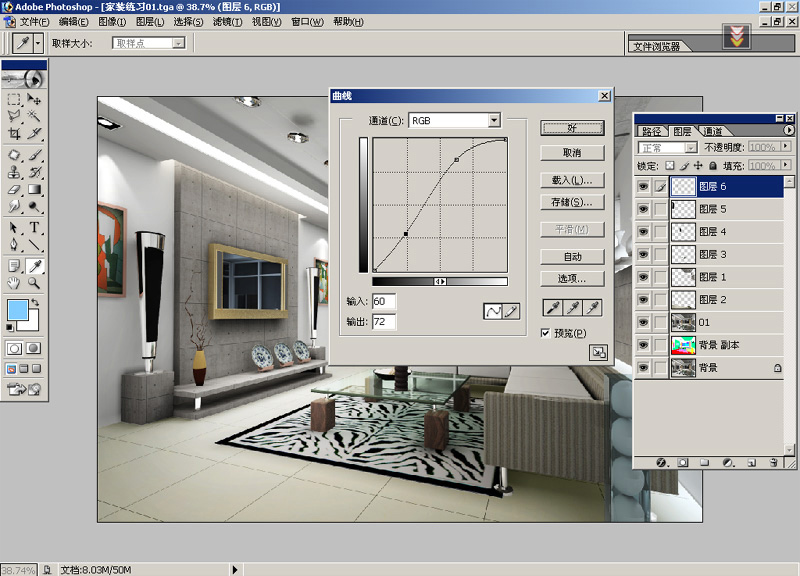The width and height of the screenshot is (800, 576).
Task: Pick the black point eyedropper in Curves
Action: point(551,307)
